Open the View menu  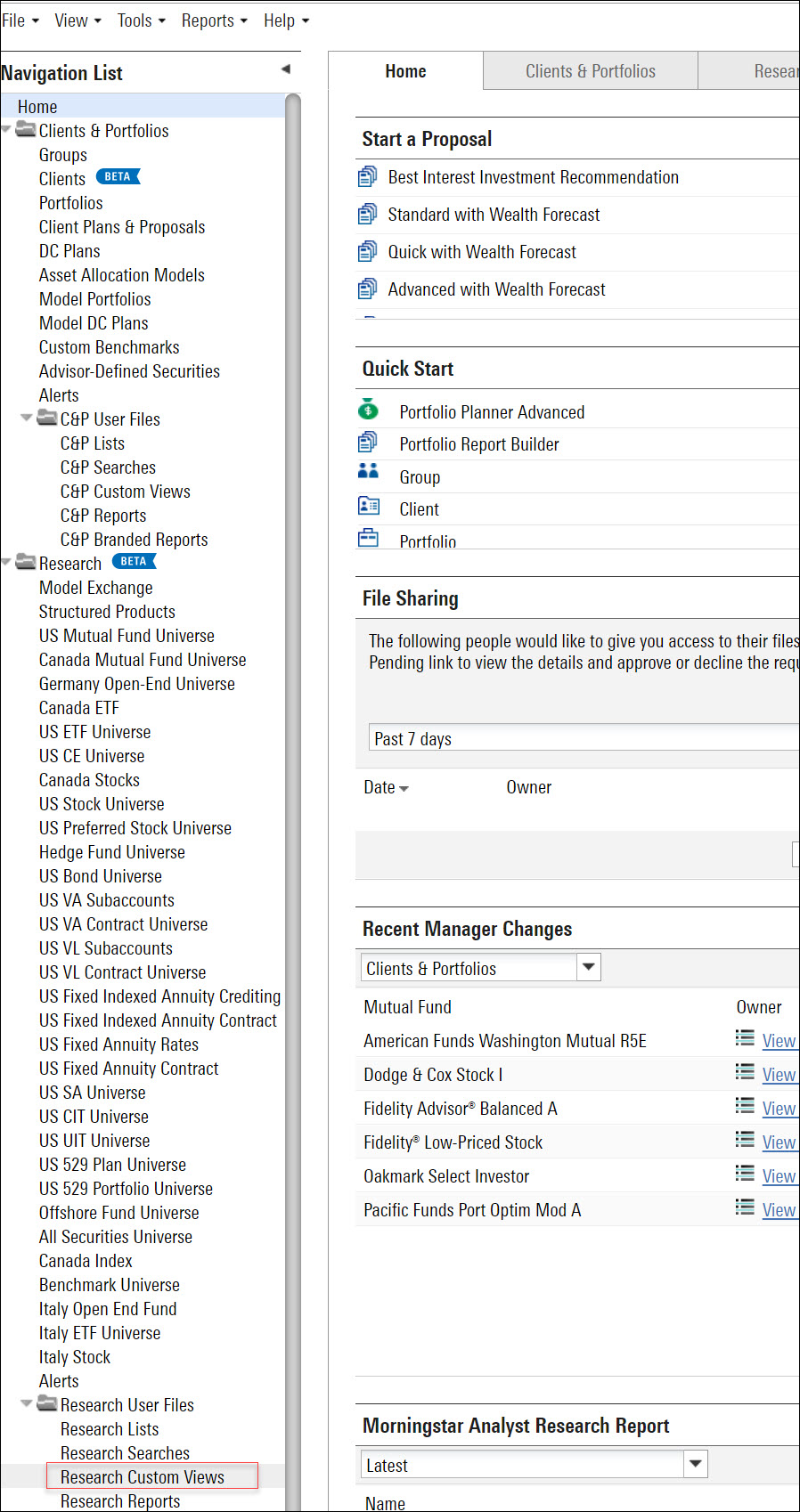(x=78, y=20)
